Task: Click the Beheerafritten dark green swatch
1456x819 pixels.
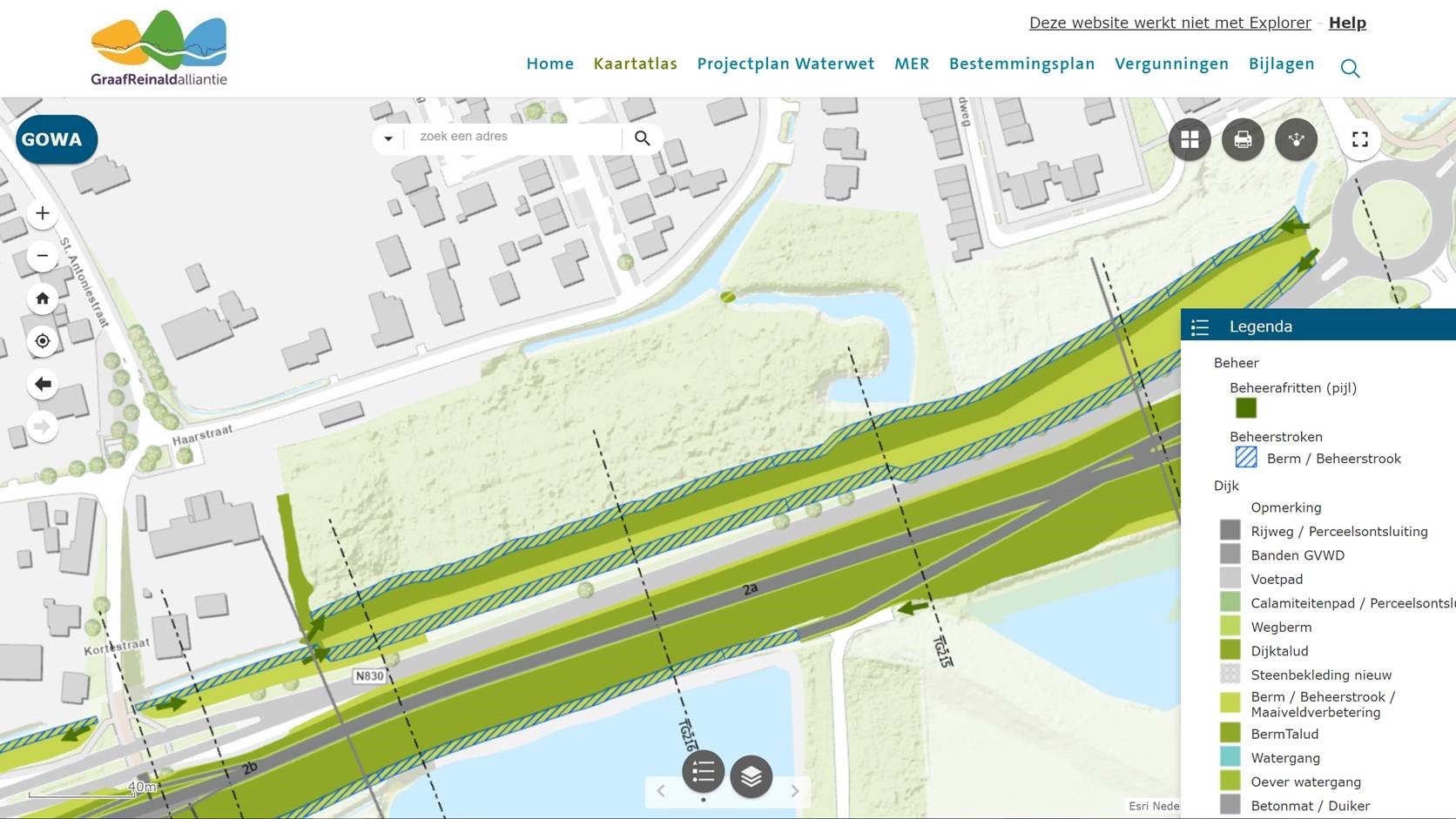Action: (1246, 407)
